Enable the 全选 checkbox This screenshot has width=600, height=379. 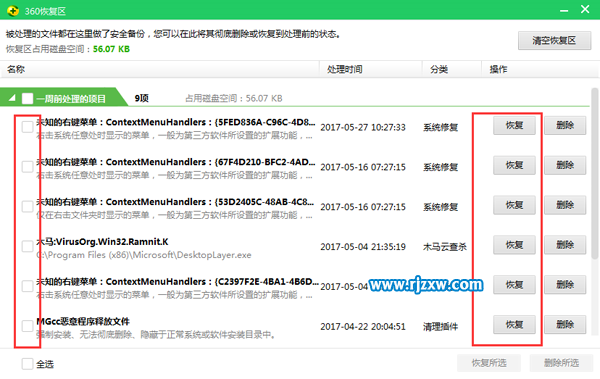(x=27, y=364)
